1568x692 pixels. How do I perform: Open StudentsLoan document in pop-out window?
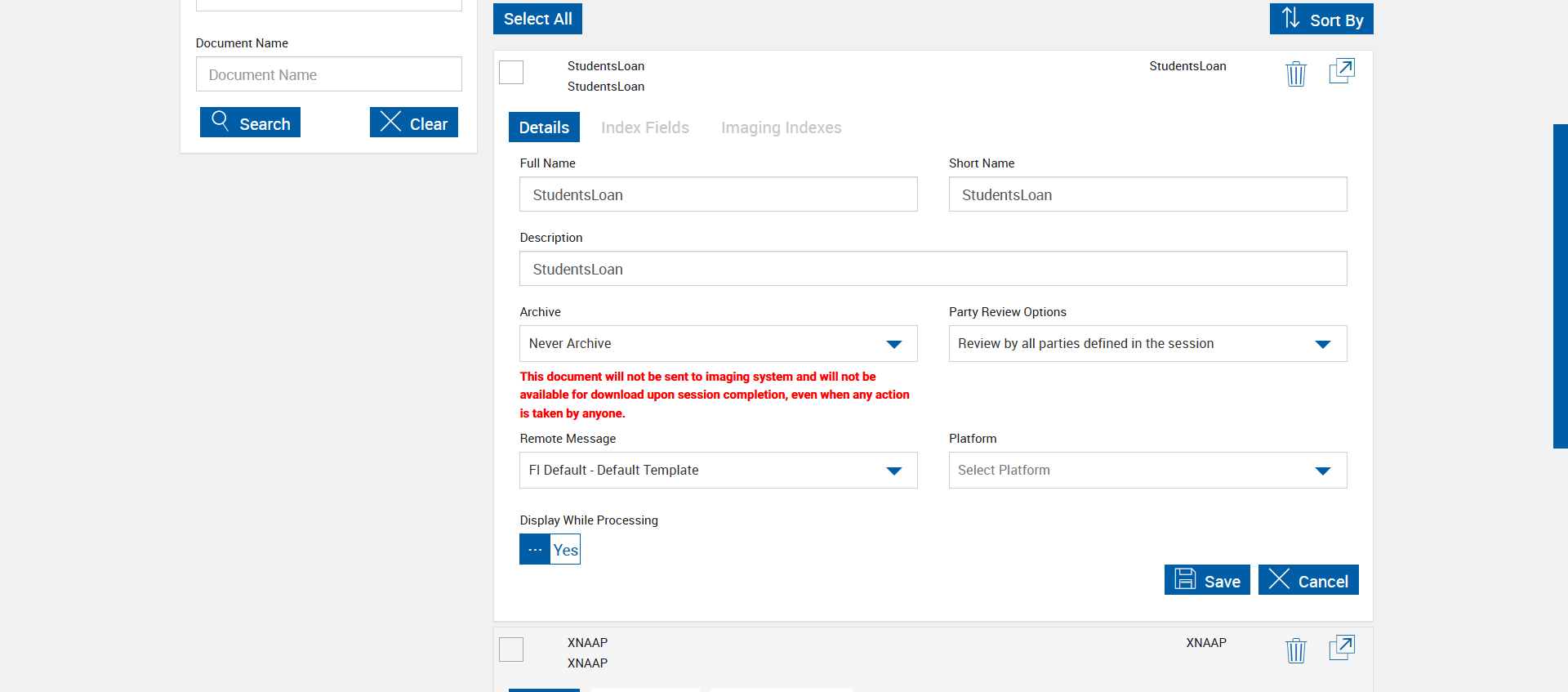1342,71
